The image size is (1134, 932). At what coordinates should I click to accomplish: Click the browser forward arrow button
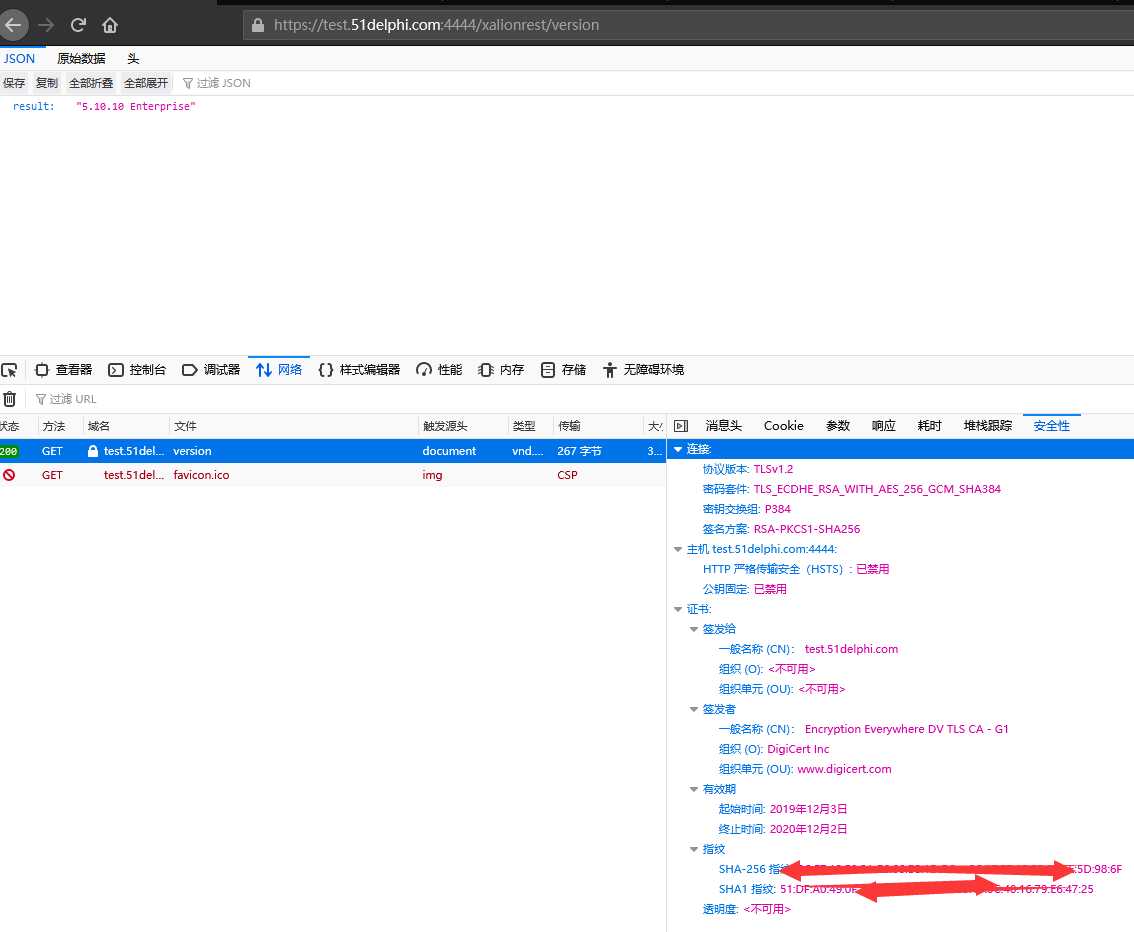46,25
